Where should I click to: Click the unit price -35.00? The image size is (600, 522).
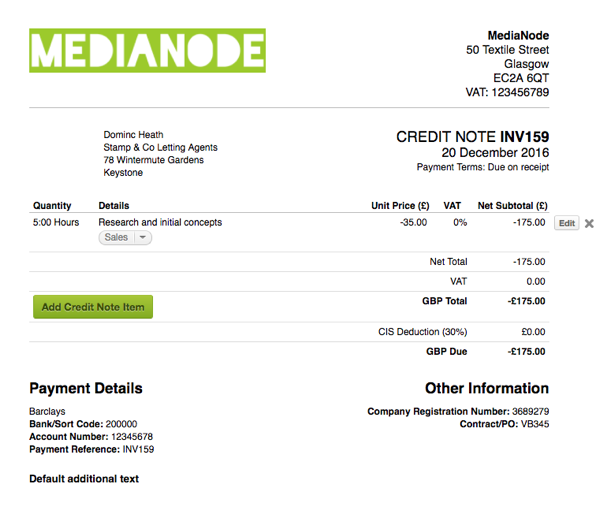(x=413, y=222)
